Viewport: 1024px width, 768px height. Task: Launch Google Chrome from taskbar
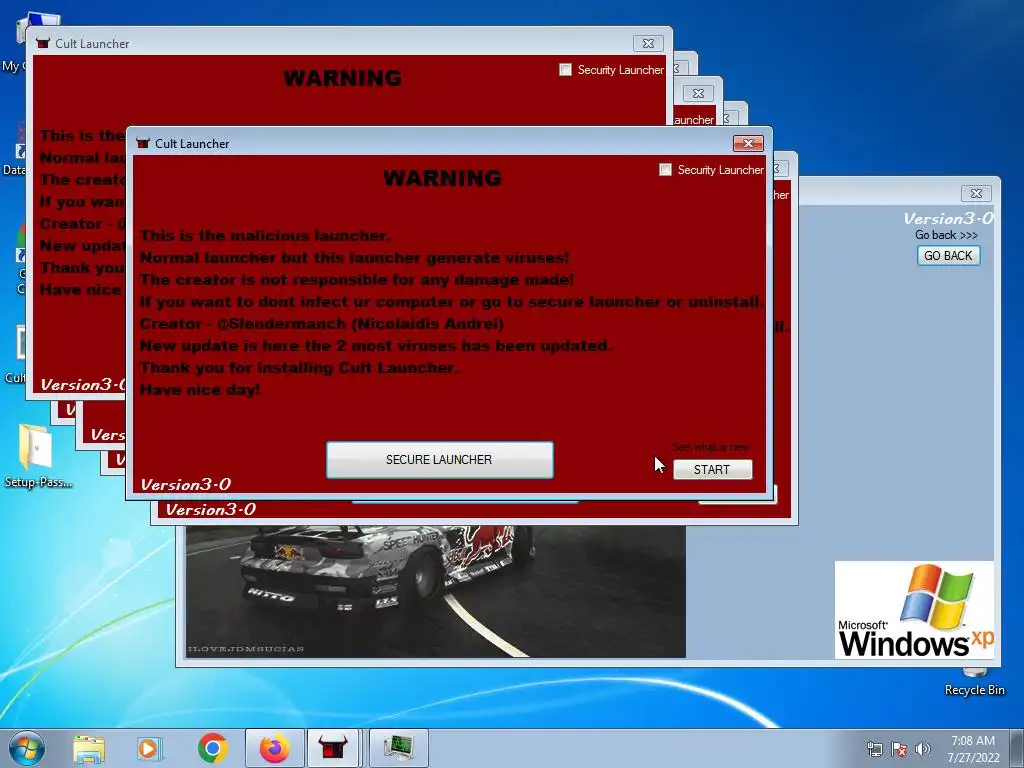pos(212,748)
